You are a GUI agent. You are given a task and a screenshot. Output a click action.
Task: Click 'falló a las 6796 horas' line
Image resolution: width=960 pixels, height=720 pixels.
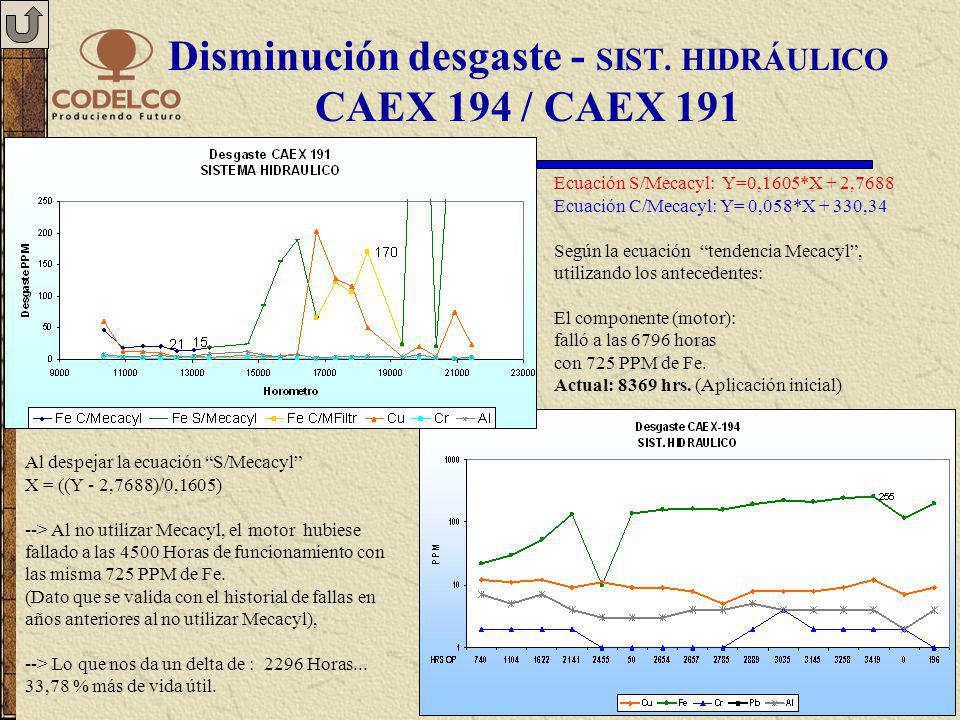point(635,340)
